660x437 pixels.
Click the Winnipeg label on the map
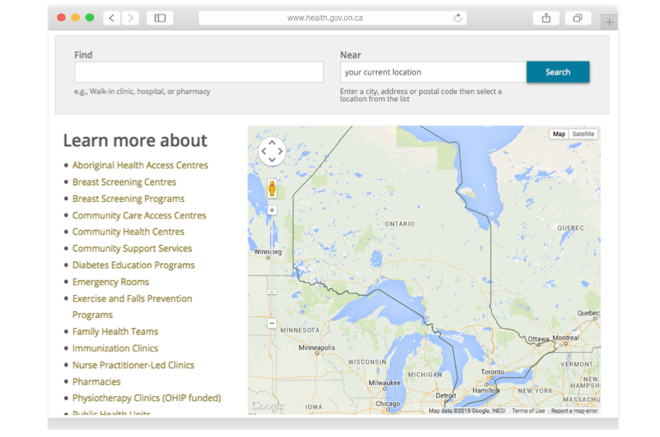point(268,252)
